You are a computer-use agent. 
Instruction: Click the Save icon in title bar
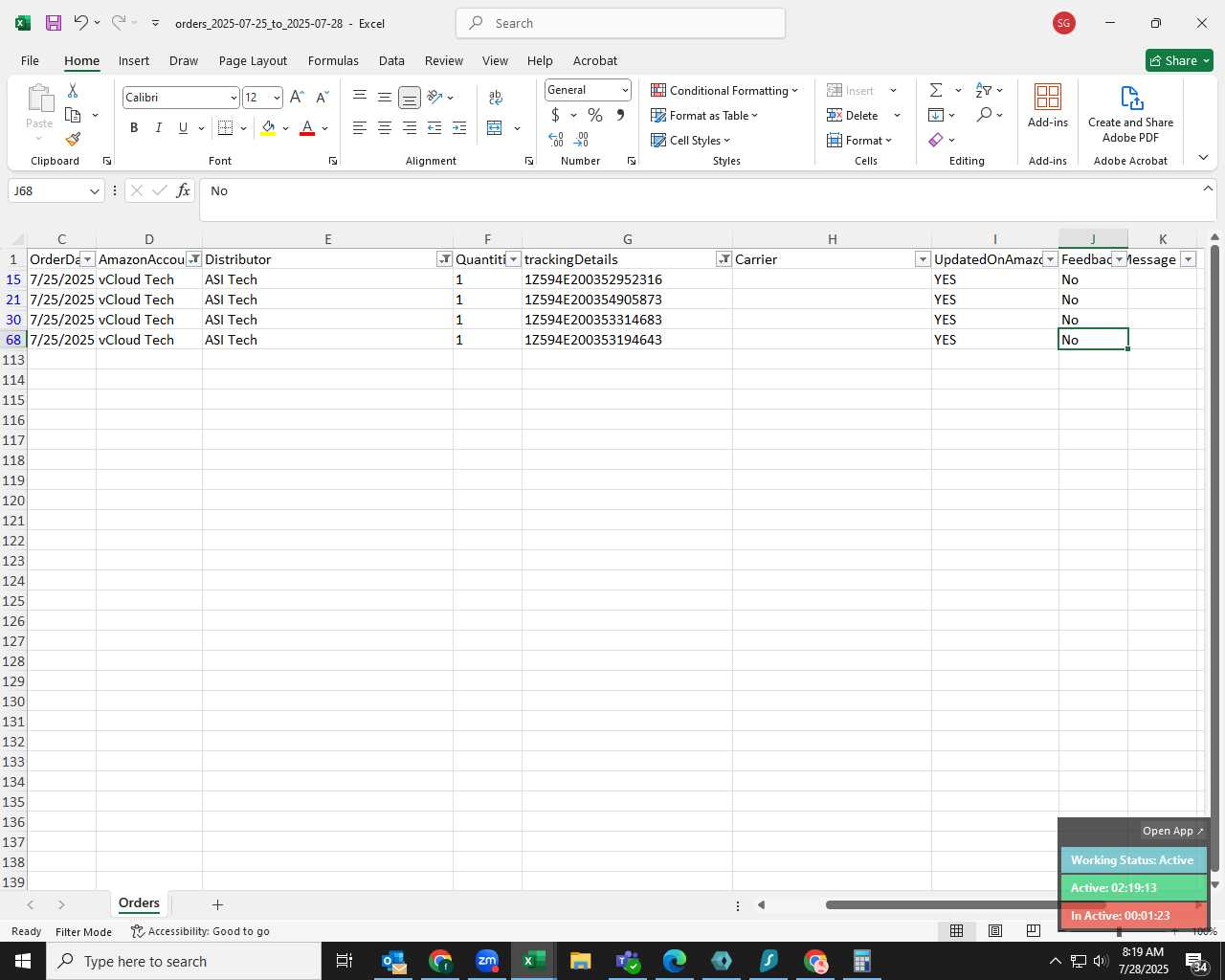54,23
